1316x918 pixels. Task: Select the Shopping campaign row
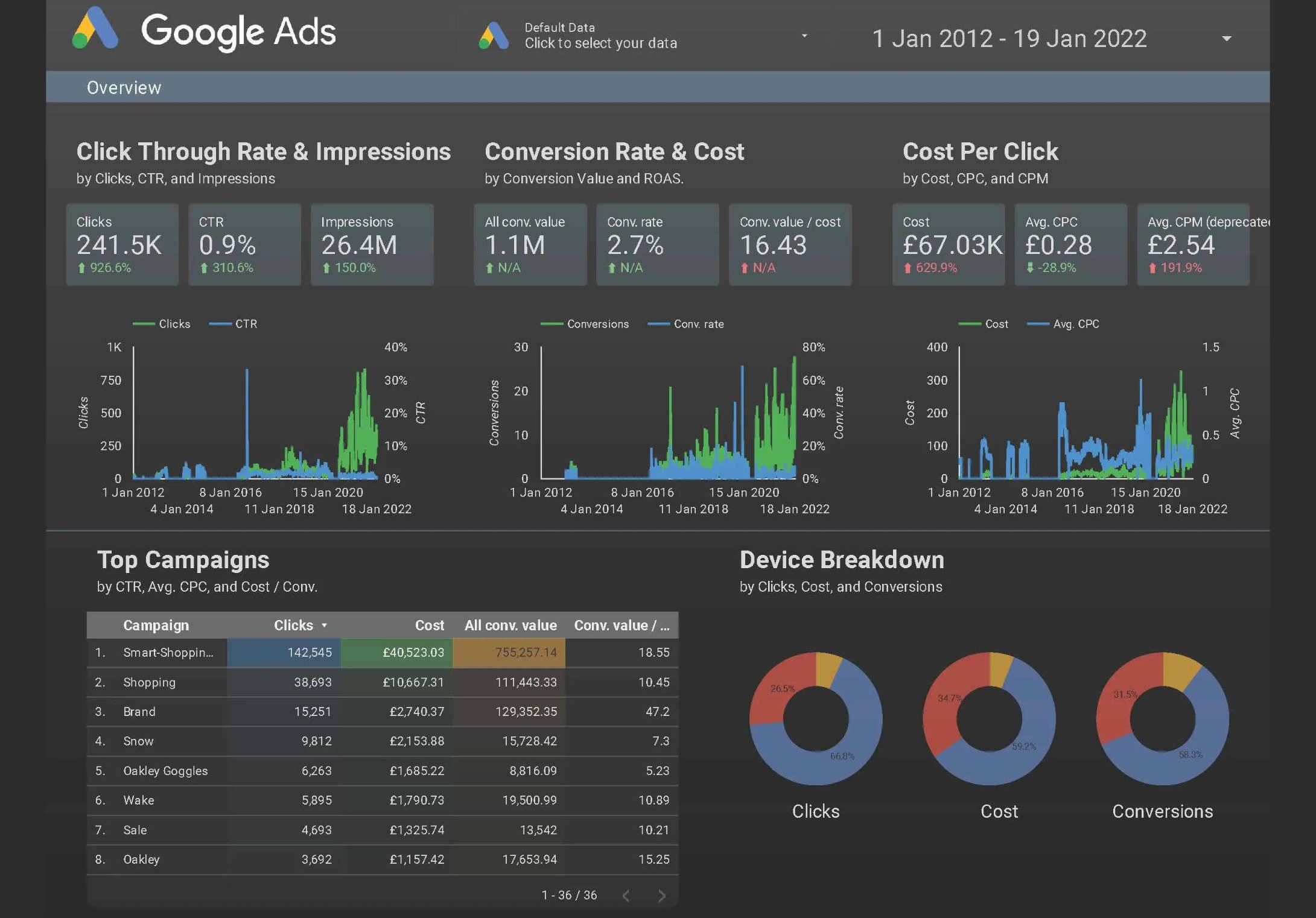click(383, 682)
